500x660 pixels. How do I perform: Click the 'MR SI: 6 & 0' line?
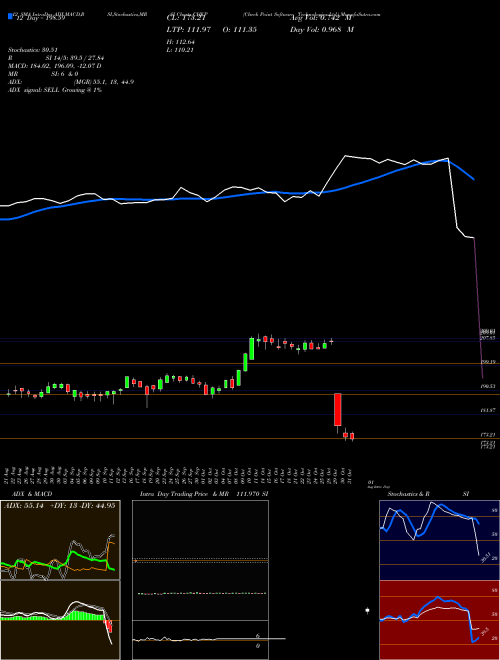tap(43, 74)
